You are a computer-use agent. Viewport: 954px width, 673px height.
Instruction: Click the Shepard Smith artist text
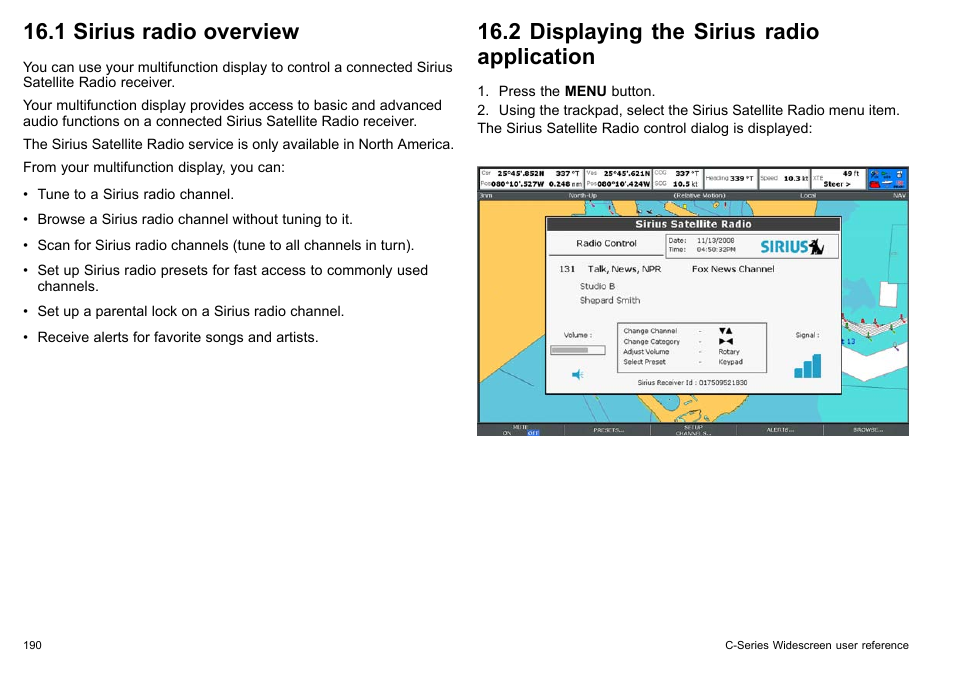[x=610, y=301]
